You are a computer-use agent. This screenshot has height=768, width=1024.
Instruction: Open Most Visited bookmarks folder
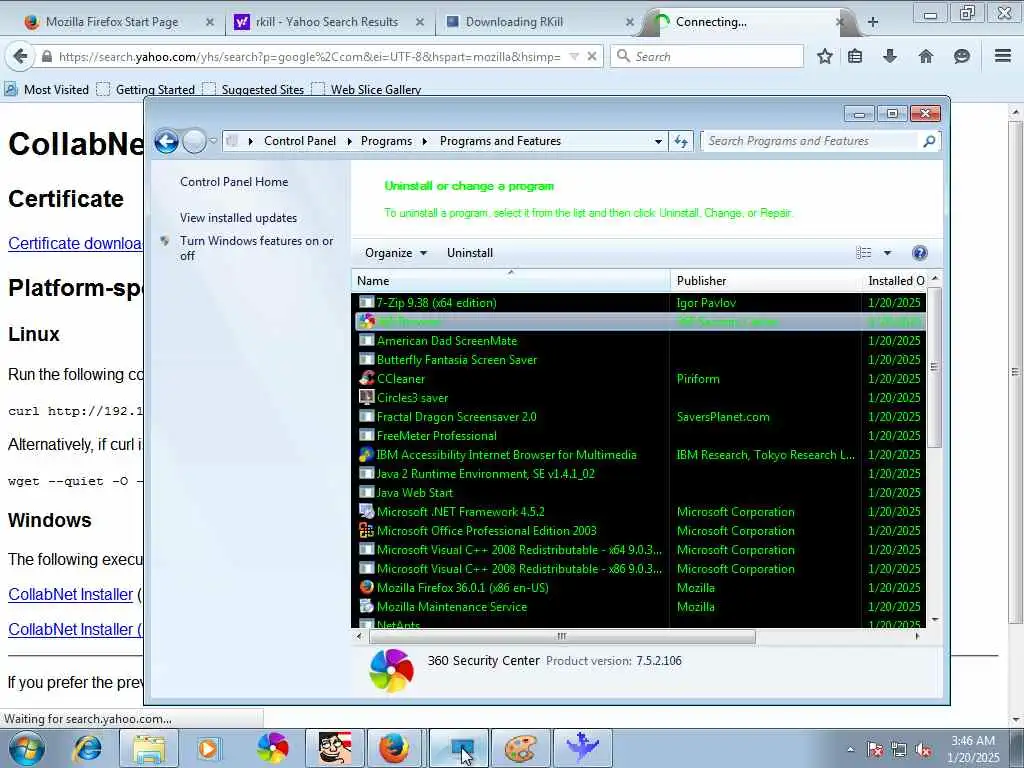[46, 89]
